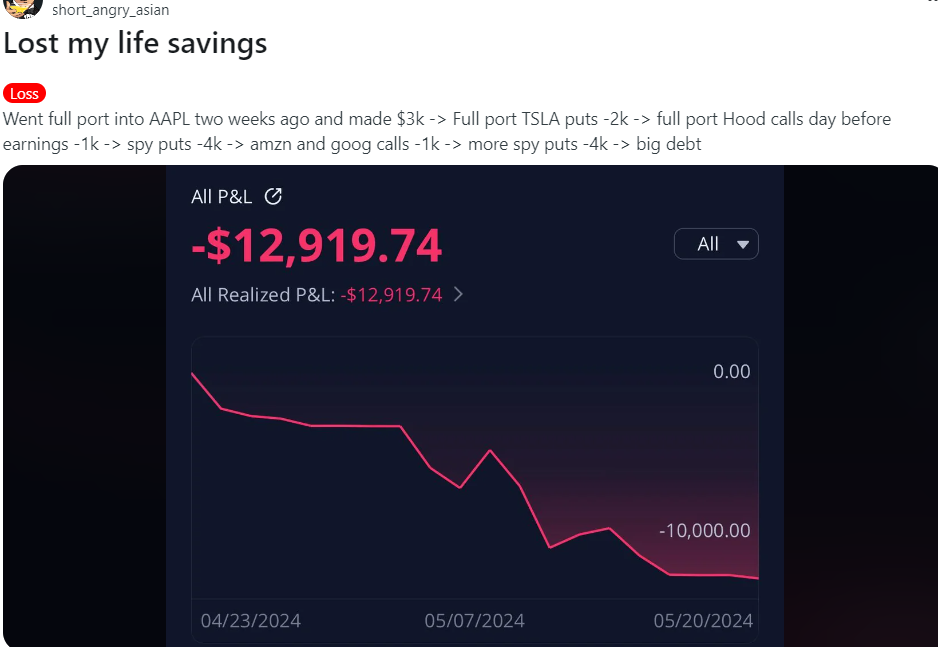
Task: Click the share icon beside All P&L
Action: [x=273, y=196]
